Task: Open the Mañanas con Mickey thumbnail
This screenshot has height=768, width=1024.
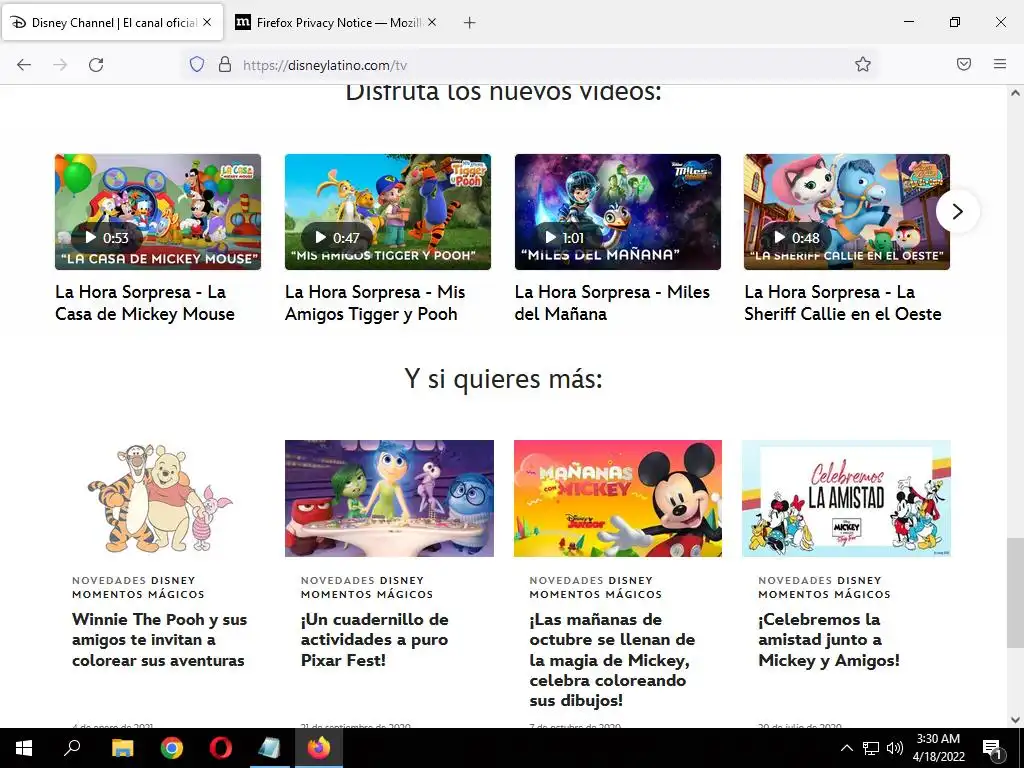Action: click(618, 498)
